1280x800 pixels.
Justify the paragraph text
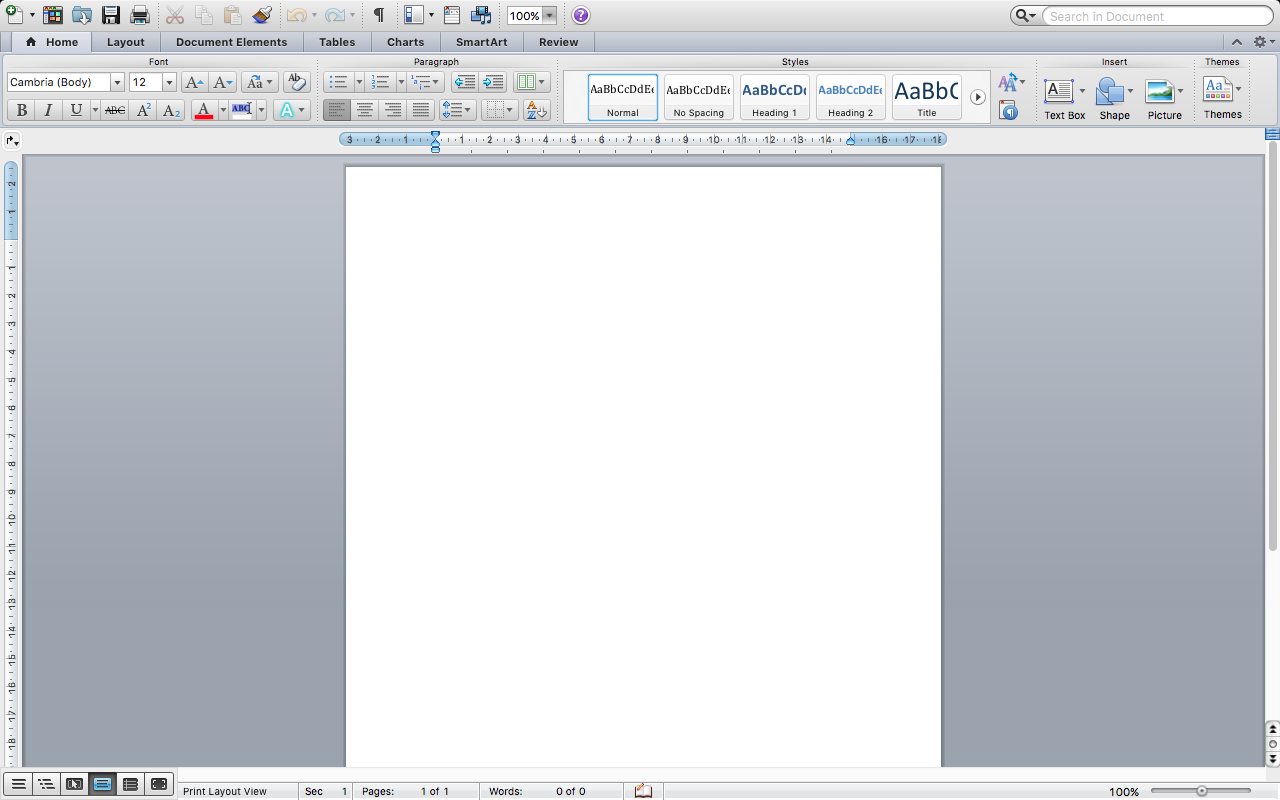click(x=421, y=110)
